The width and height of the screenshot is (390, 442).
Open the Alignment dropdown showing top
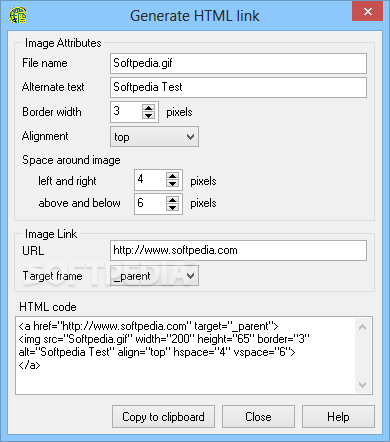point(154,137)
